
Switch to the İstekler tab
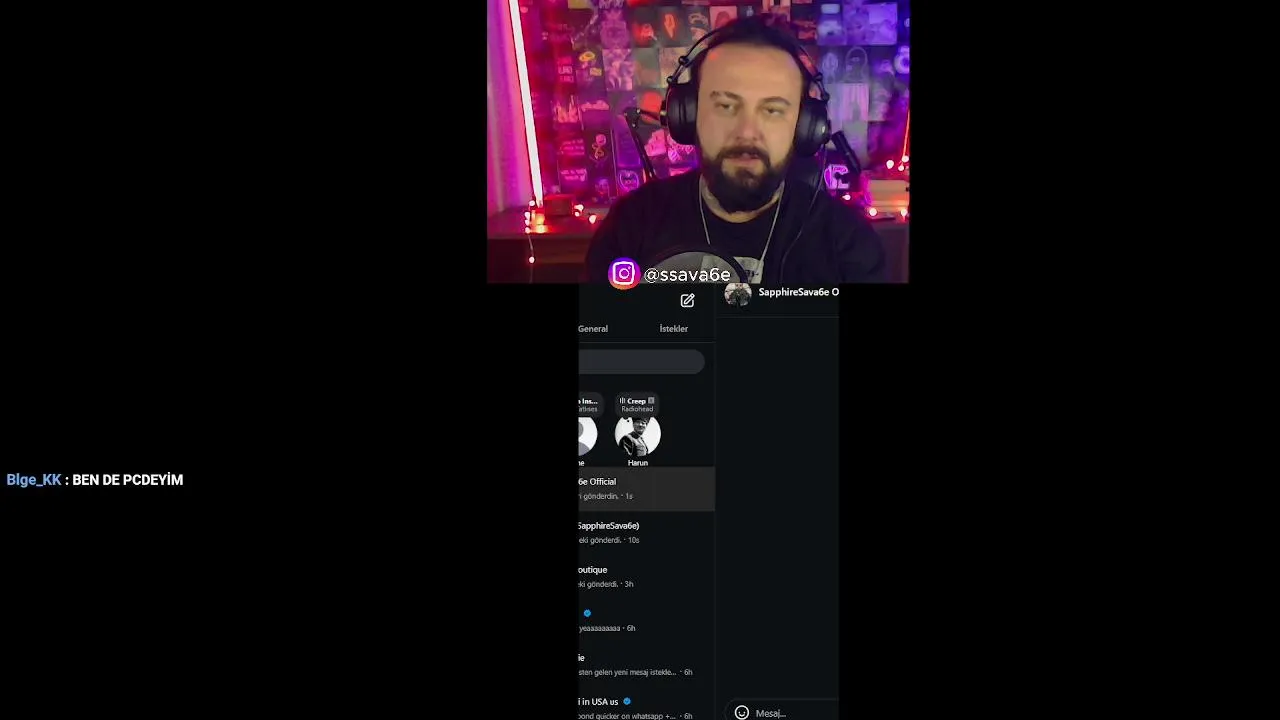[673, 328]
